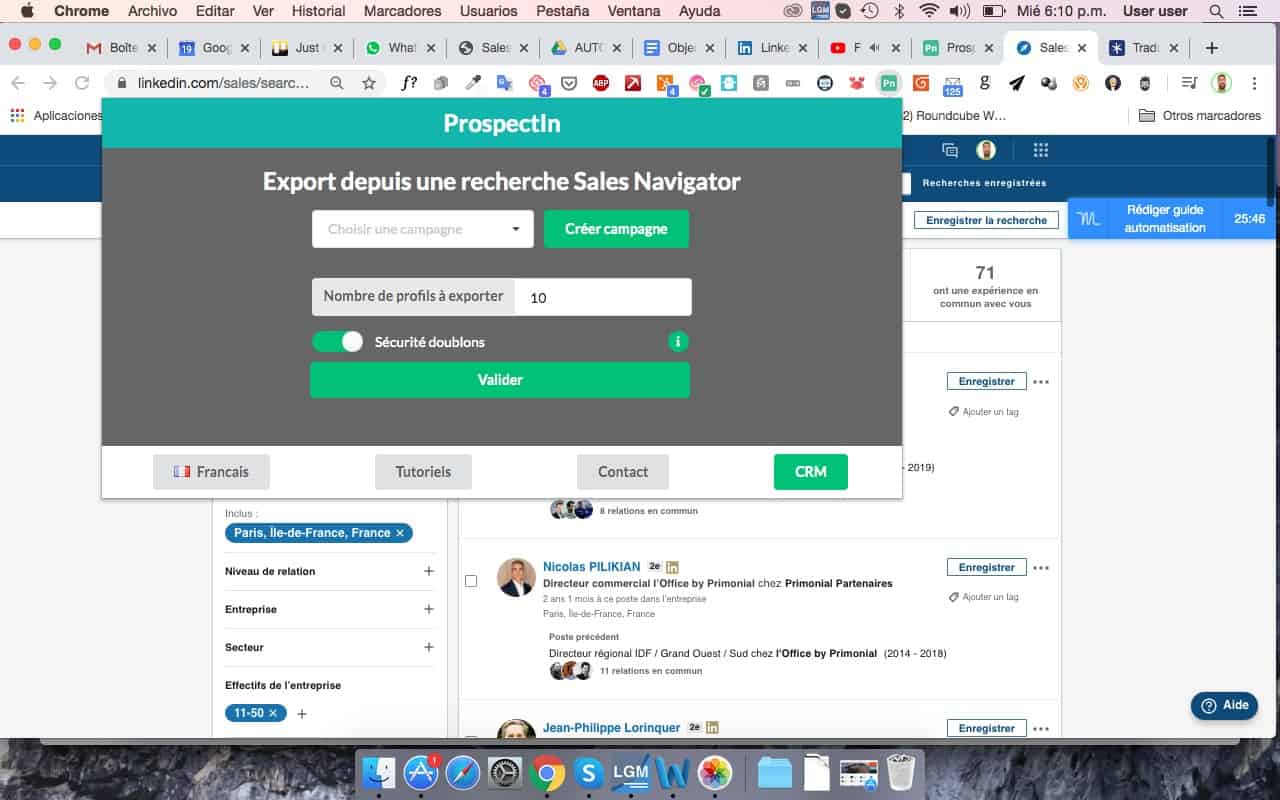The height and width of the screenshot is (800, 1280).
Task: Click the WhatFont f? extension icon
Action: pyautogui.click(x=409, y=83)
